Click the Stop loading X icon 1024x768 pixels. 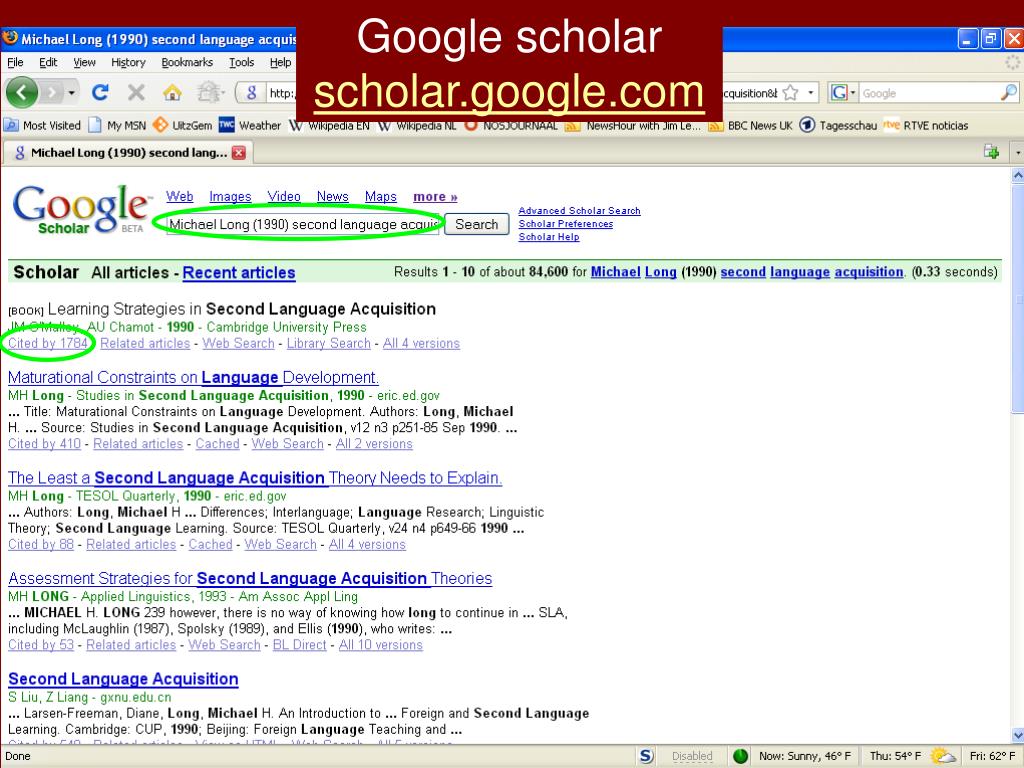pos(136,93)
